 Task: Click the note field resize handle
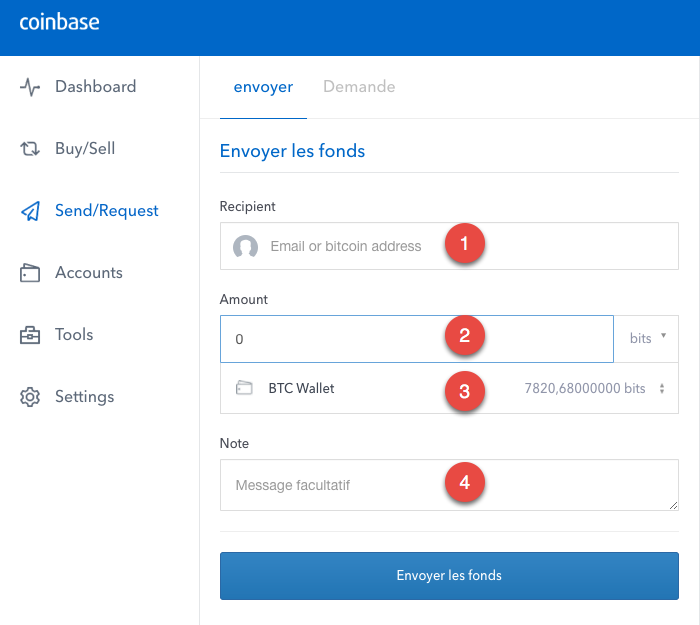pyautogui.click(x=673, y=505)
